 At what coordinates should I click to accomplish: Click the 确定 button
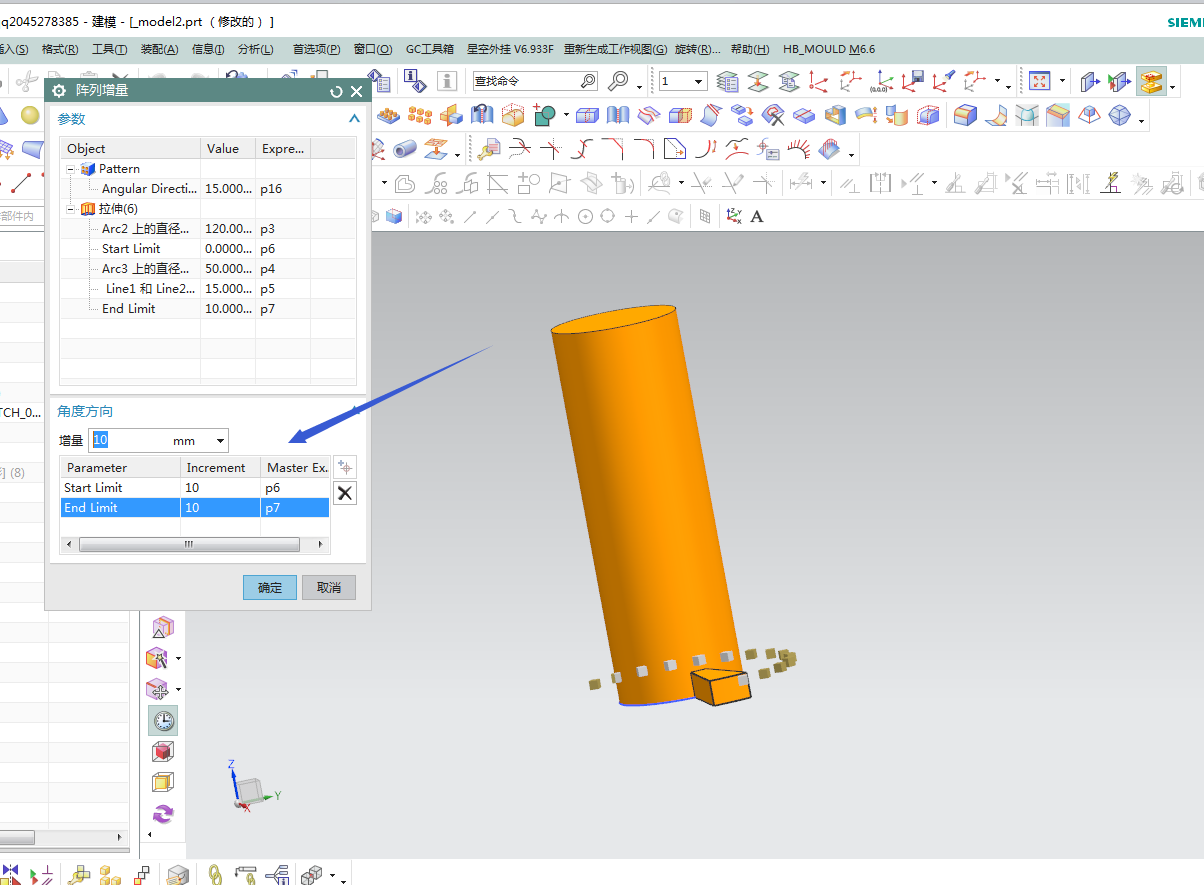(270, 587)
